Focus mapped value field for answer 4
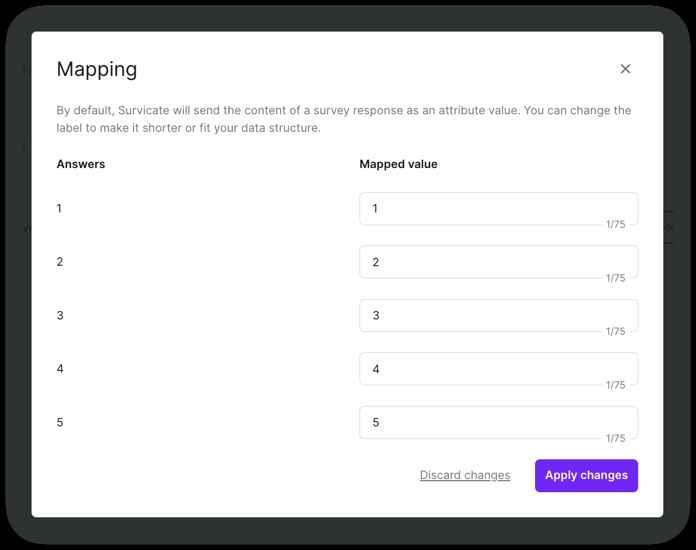 (498, 369)
